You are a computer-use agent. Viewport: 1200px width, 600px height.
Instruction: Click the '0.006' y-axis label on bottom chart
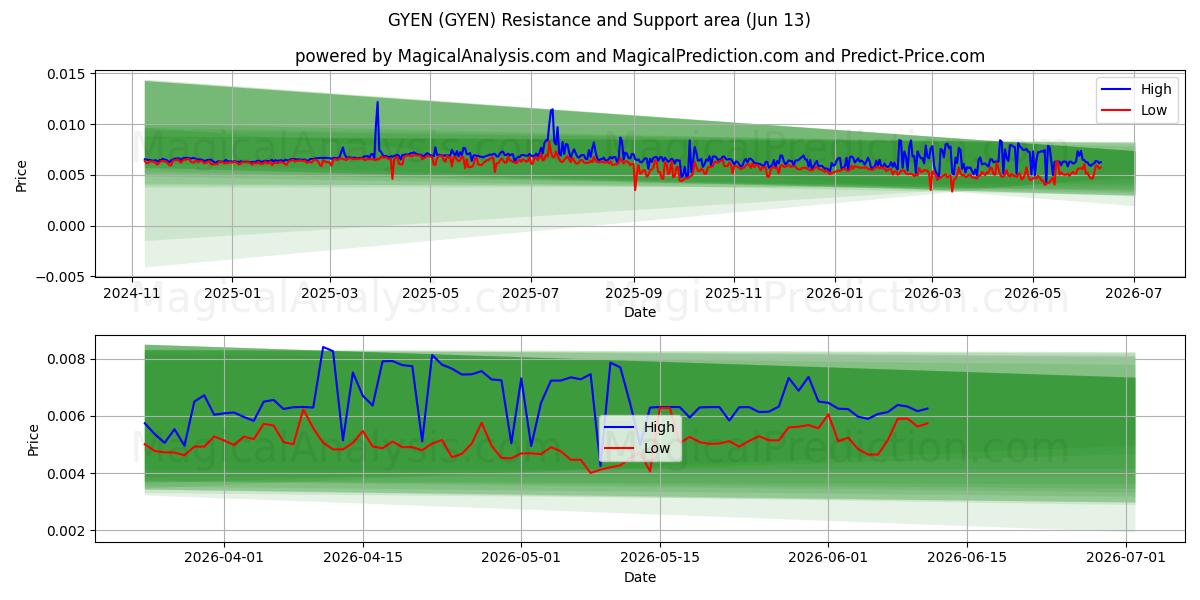tap(67, 416)
